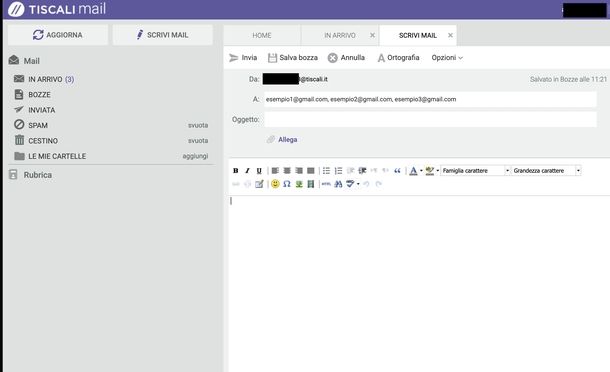Expand the Opzioni menu
The height and width of the screenshot is (372, 610).
[x=447, y=58]
